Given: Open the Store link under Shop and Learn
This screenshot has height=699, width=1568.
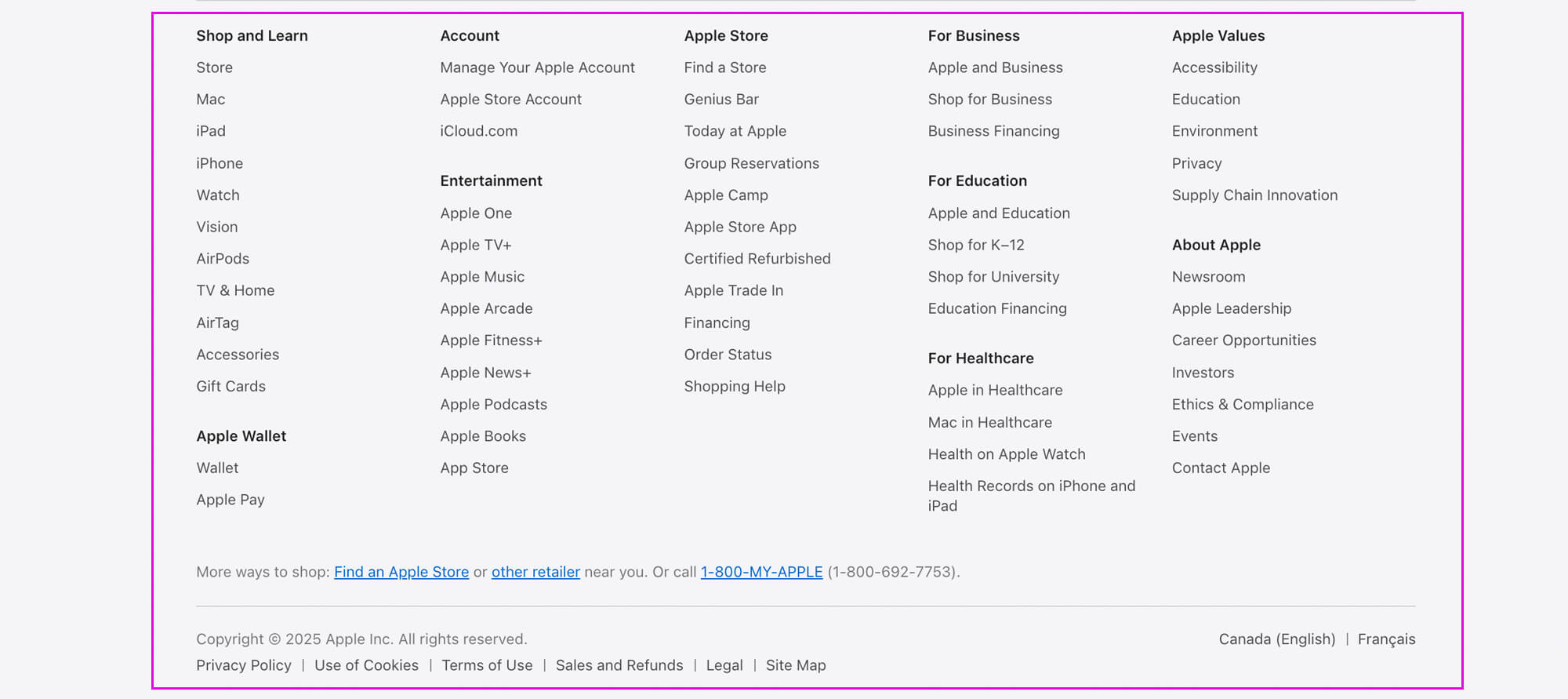Looking at the screenshot, I should coord(214,67).
